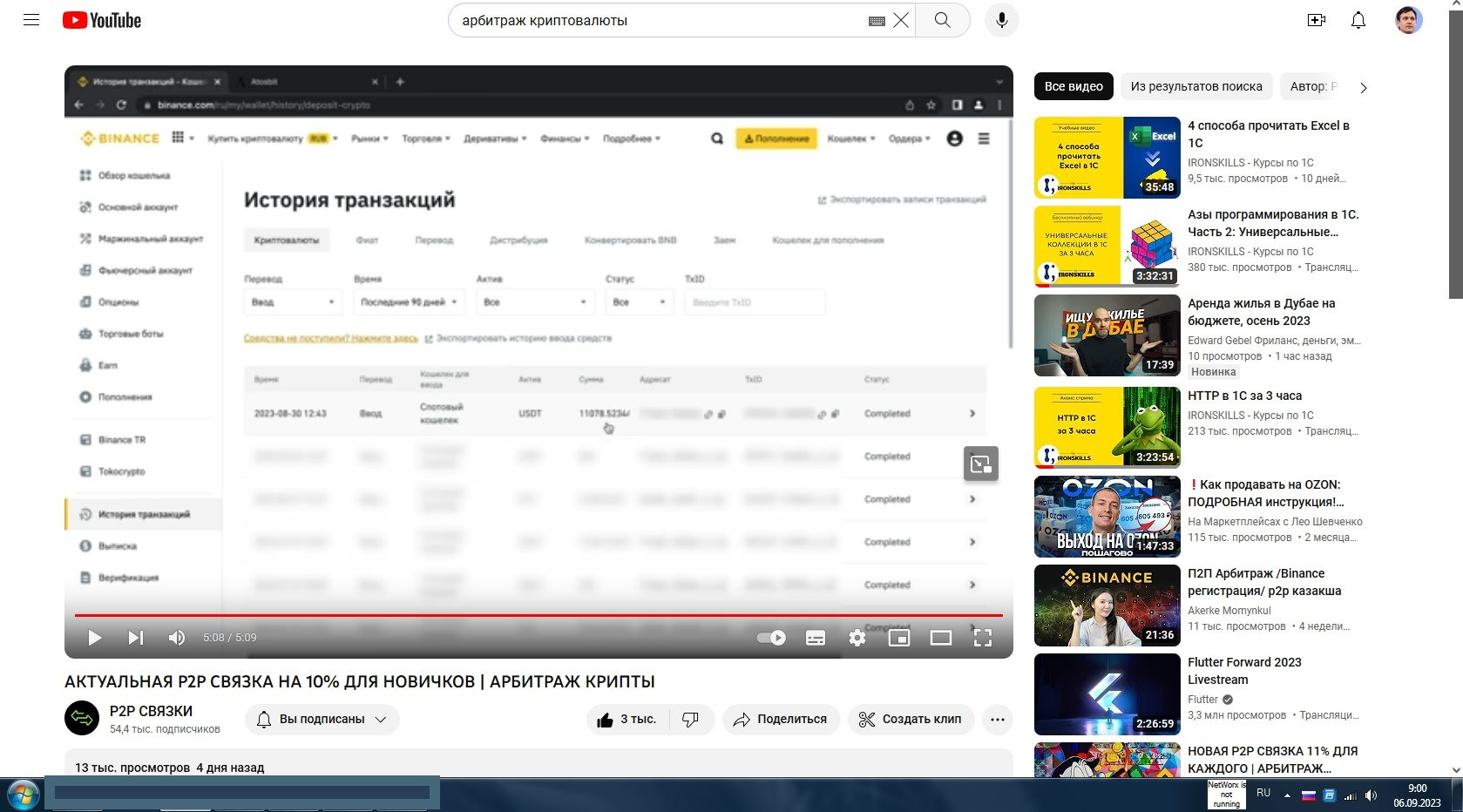Open HTTP в 1С за 3 часа thumbnail
1463x812 pixels.
pyautogui.click(x=1107, y=428)
